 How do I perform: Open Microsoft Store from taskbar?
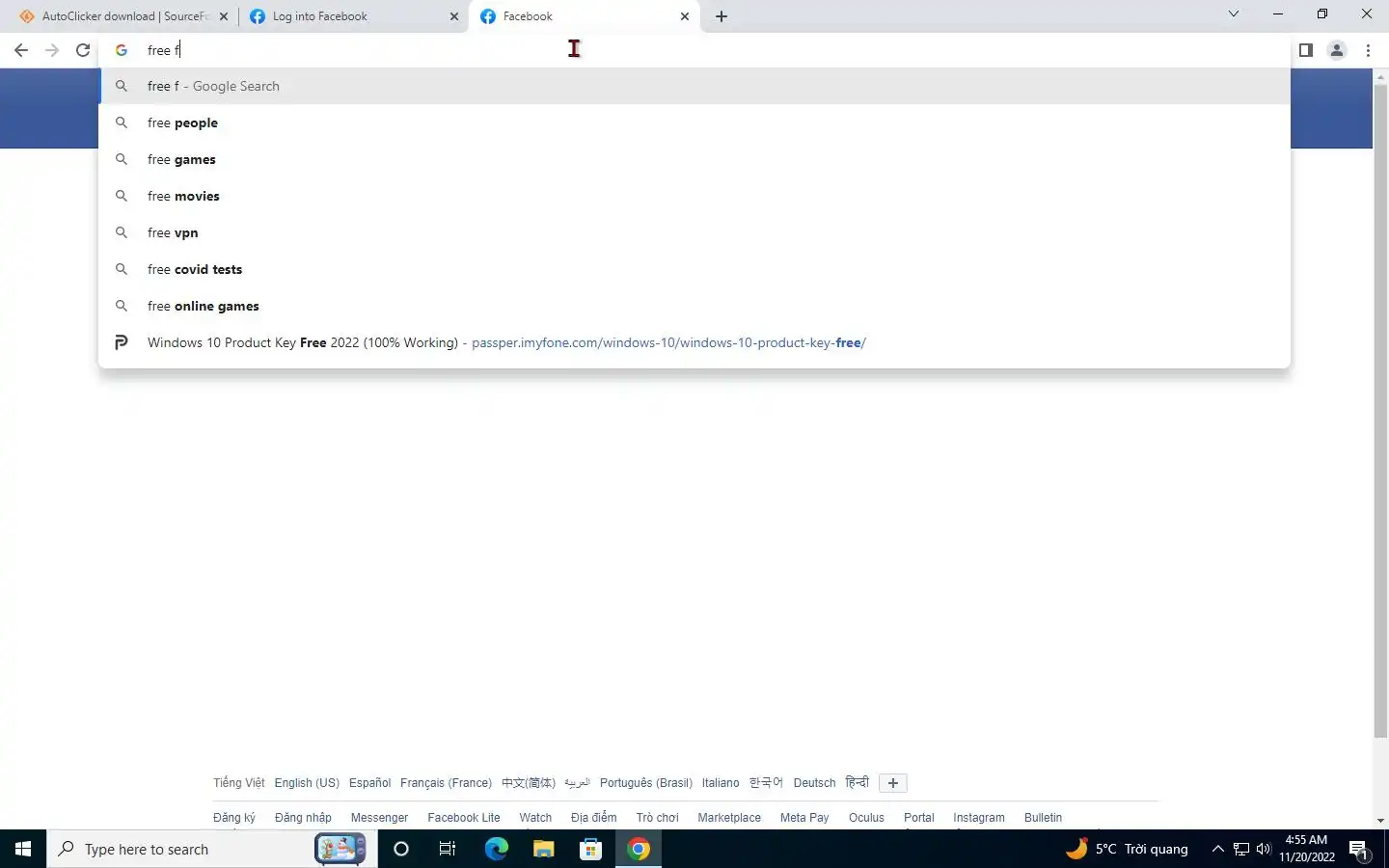pos(590,849)
